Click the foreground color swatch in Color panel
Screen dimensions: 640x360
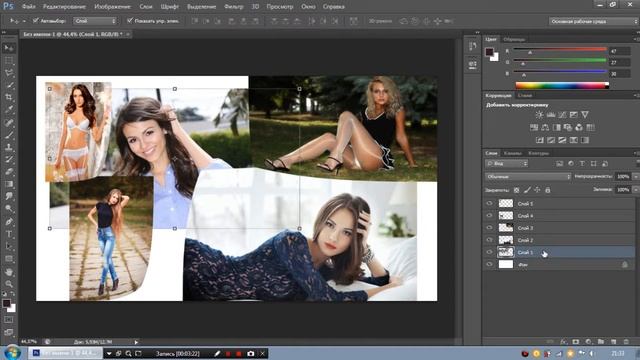pyautogui.click(x=489, y=52)
